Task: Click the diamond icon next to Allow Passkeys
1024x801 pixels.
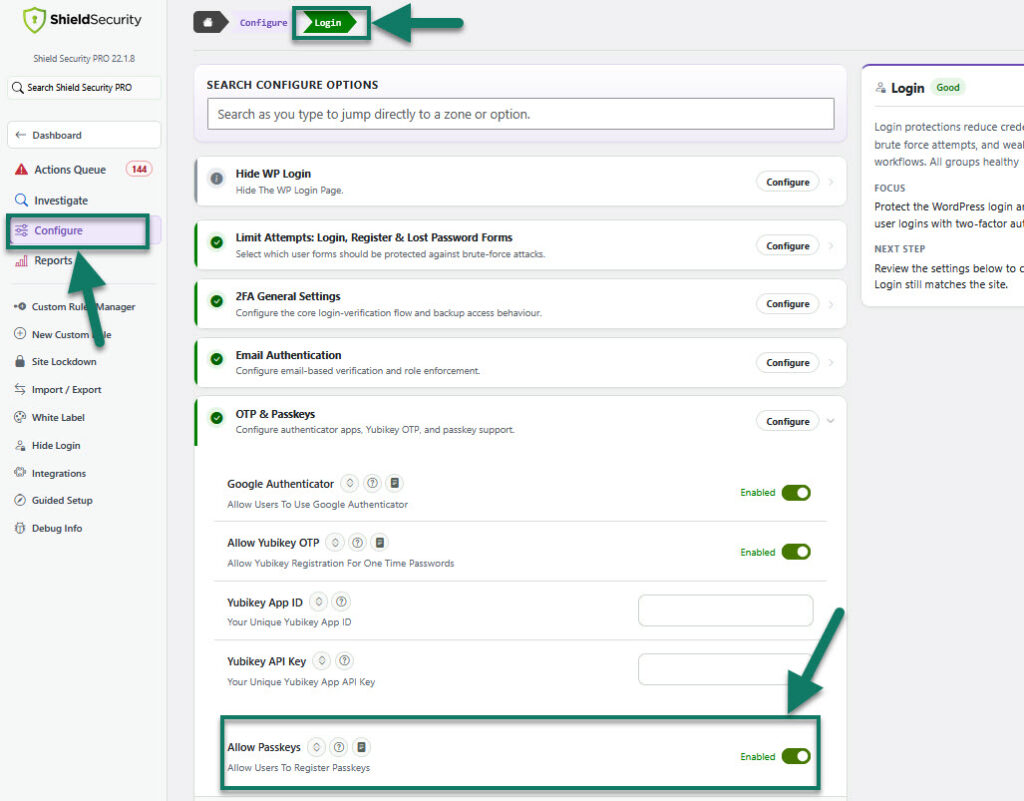Action: 316,747
